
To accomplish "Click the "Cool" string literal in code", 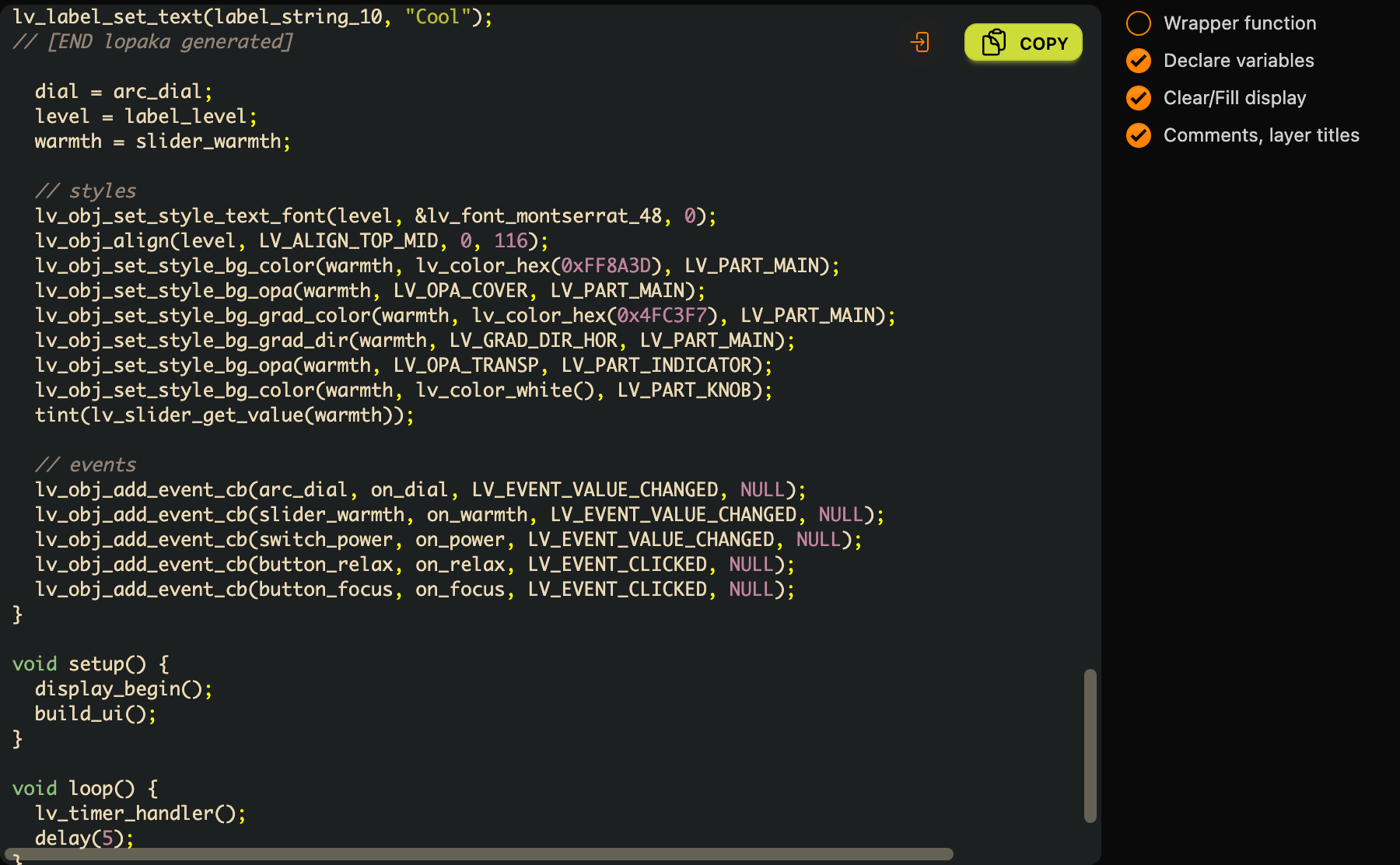I will pyautogui.click(x=438, y=17).
